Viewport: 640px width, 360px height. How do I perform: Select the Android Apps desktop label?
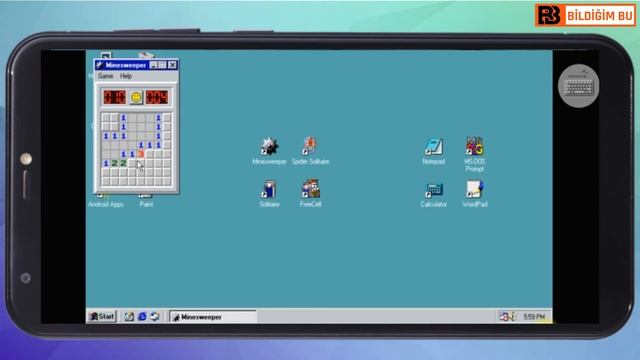coord(106,204)
